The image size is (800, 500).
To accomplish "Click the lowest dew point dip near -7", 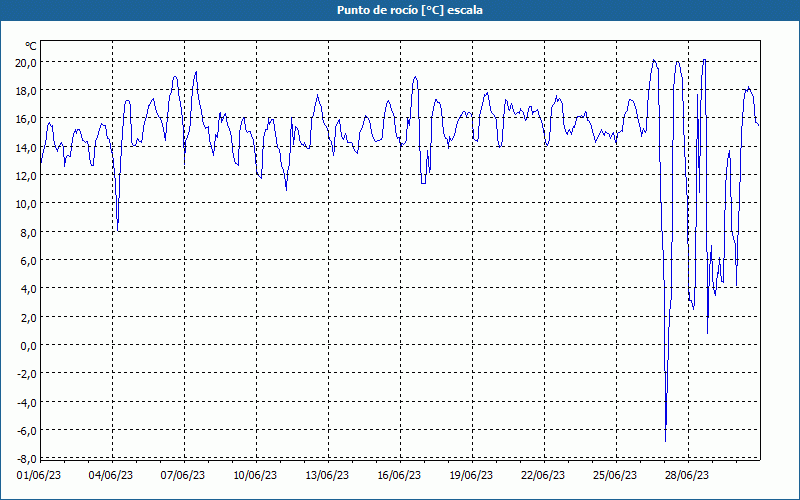I will tap(665, 441).
